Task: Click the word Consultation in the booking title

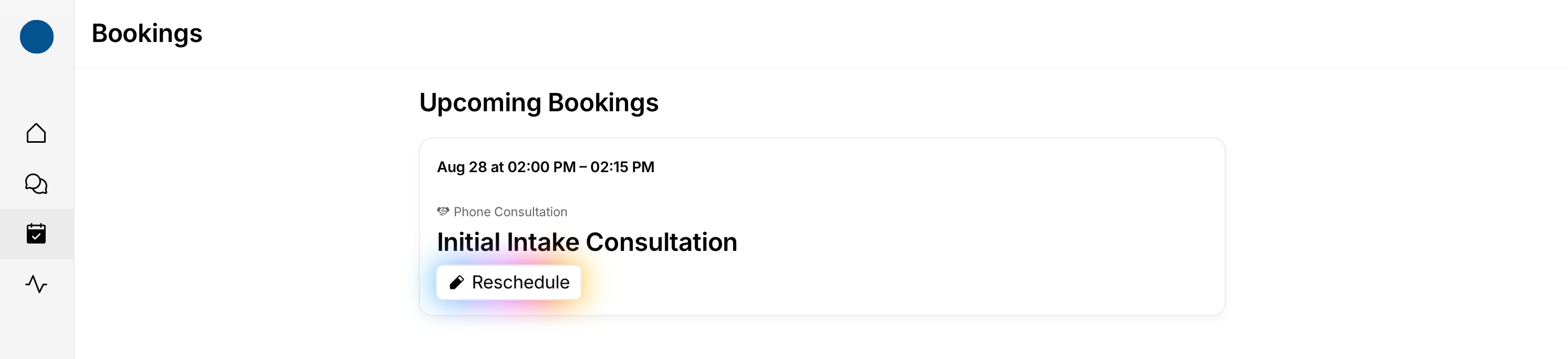Action: pyautogui.click(x=661, y=242)
